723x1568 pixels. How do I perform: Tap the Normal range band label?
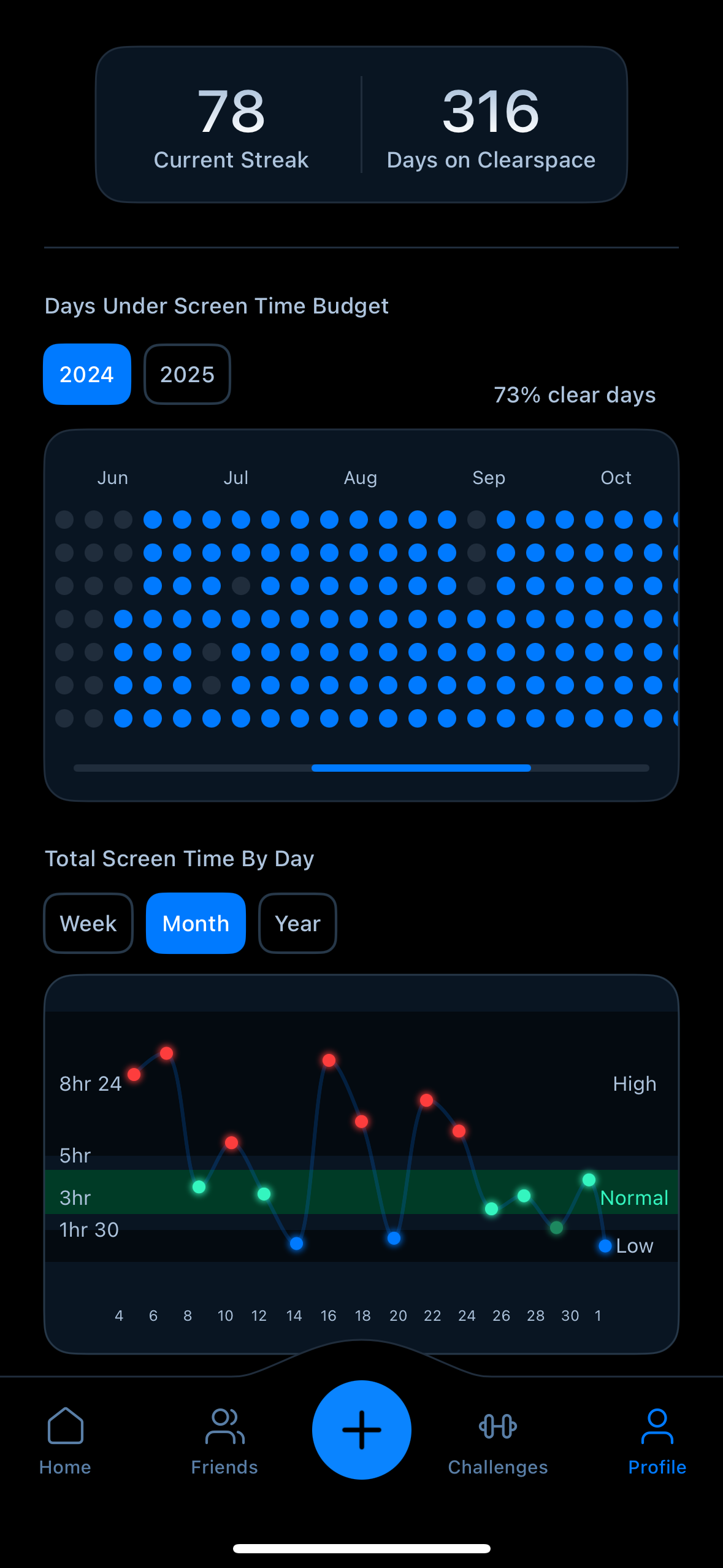[x=634, y=1197]
